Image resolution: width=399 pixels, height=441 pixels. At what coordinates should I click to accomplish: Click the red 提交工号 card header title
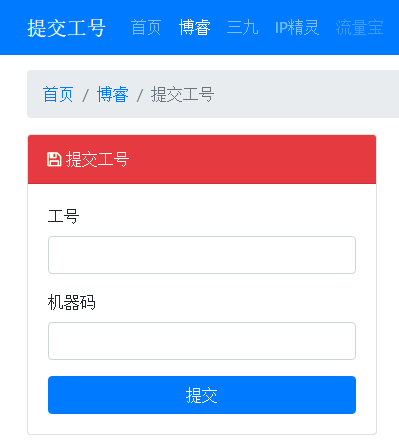click(x=97, y=159)
